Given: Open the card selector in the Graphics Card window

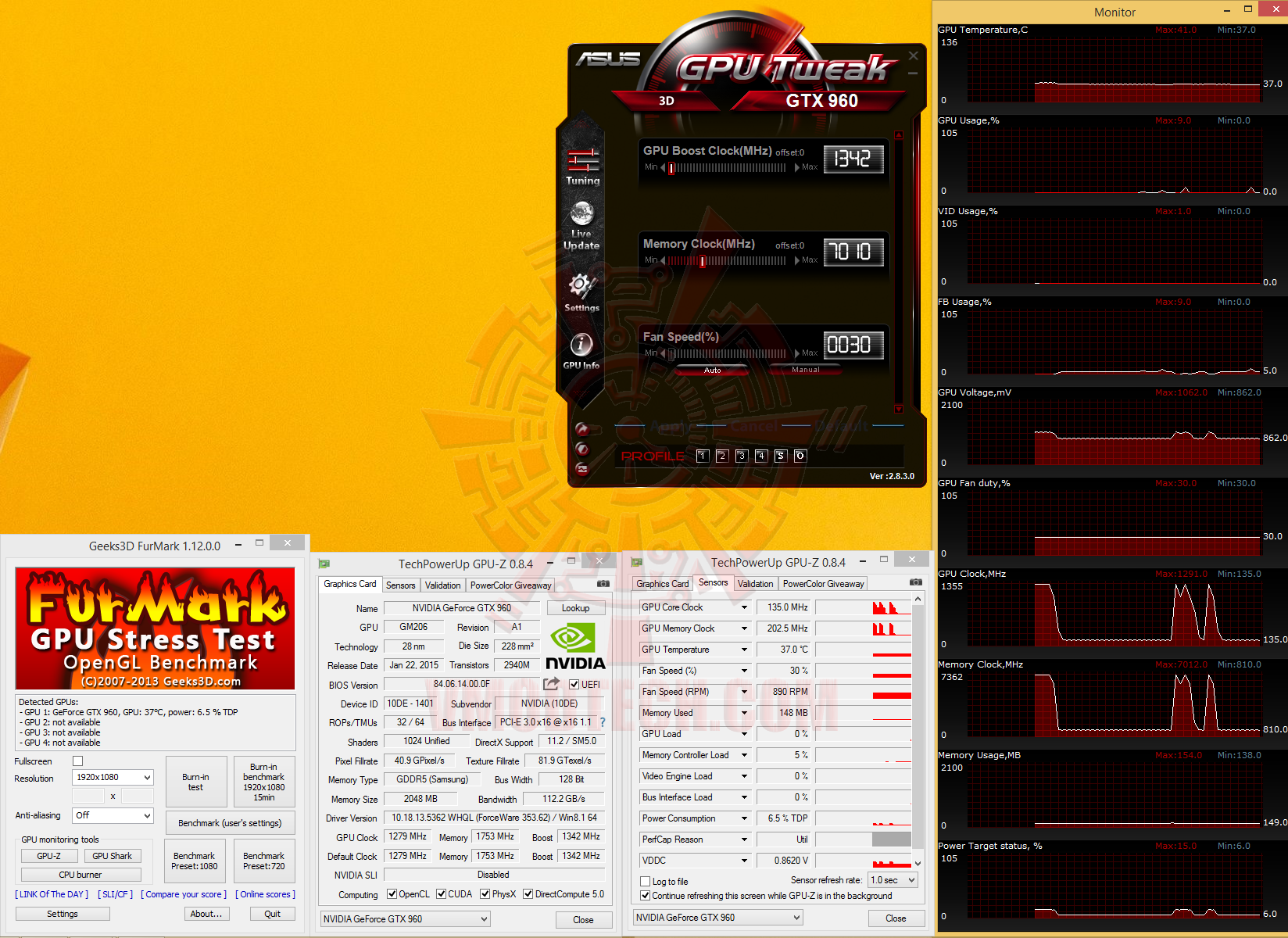Looking at the screenshot, I should click(x=406, y=919).
